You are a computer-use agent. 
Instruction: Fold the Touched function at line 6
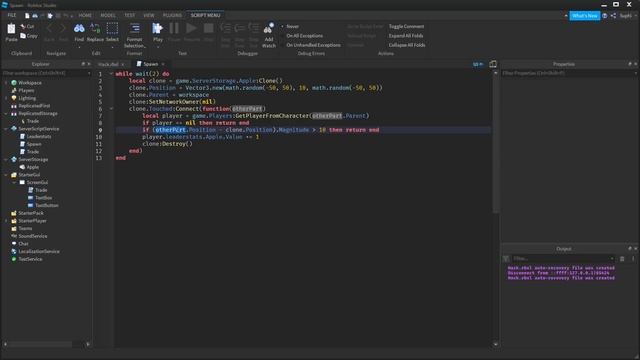[x=111, y=109]
